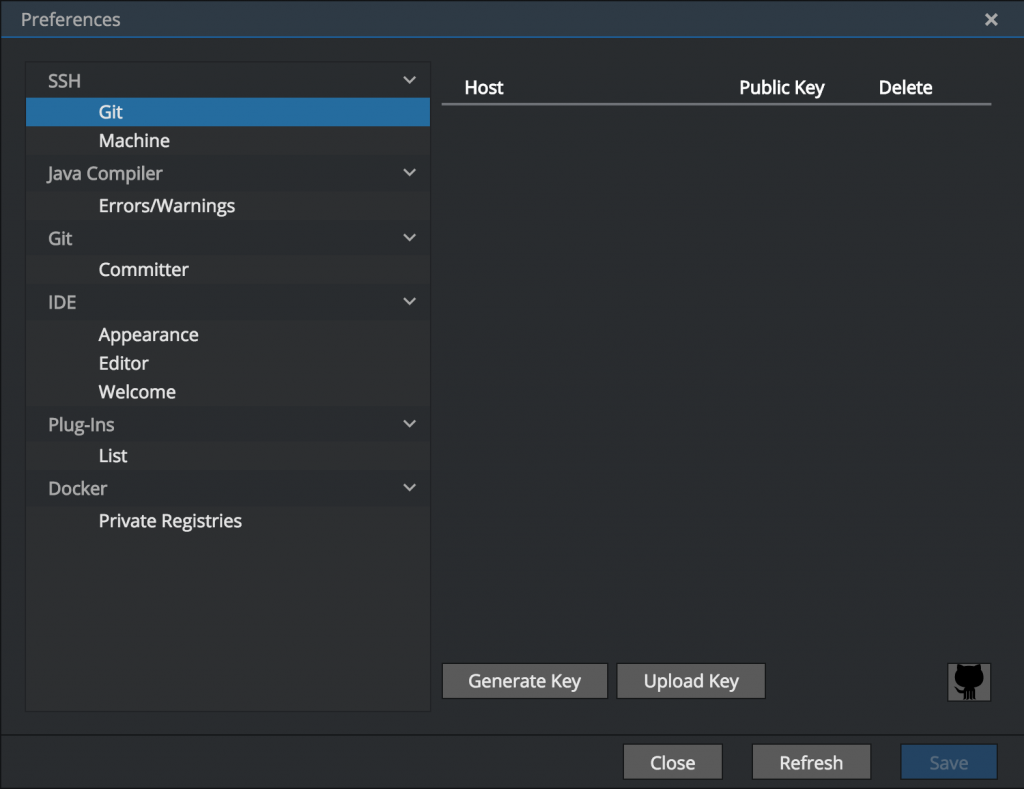Collapse the IDE section chevron
Viewport: 1024px width, 789px height.
(409, 302)
